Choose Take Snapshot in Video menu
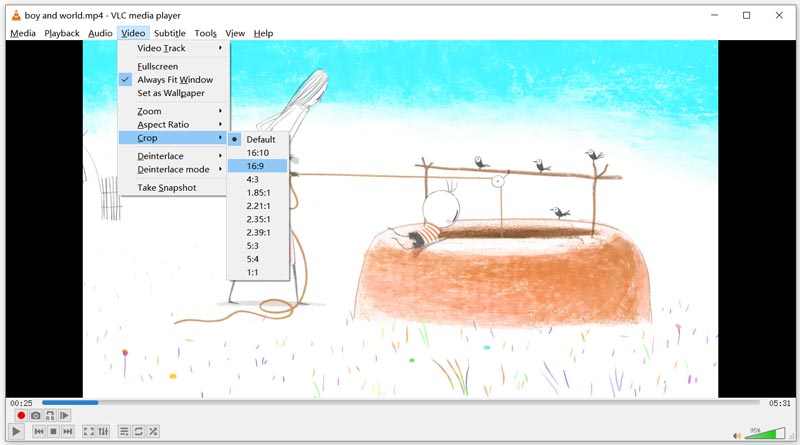 point(173,188)
